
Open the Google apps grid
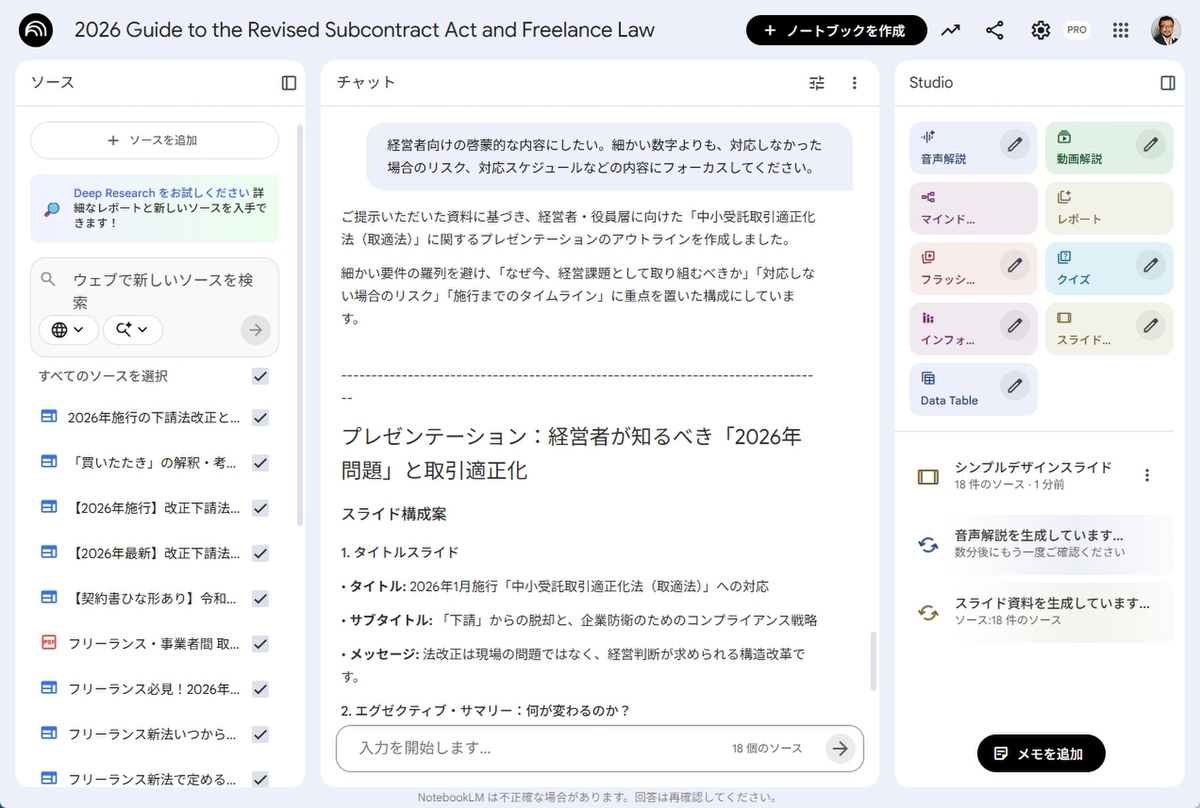[1121, 30]
